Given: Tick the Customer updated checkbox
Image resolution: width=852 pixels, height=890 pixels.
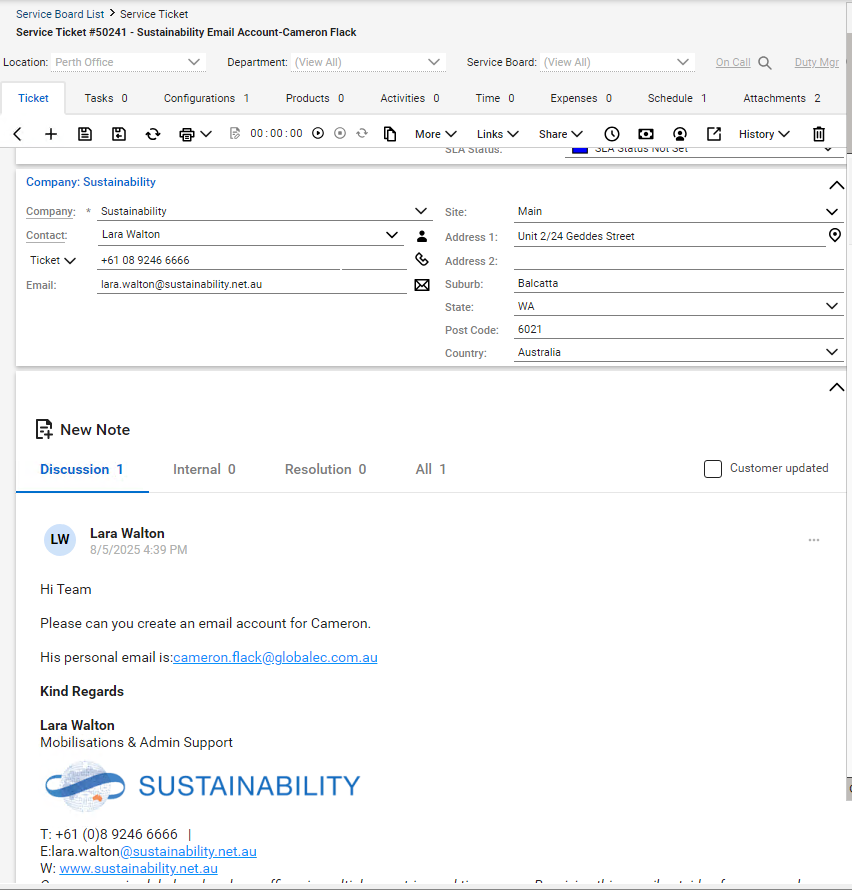Looking at the screenshot, I should [713, 469].
